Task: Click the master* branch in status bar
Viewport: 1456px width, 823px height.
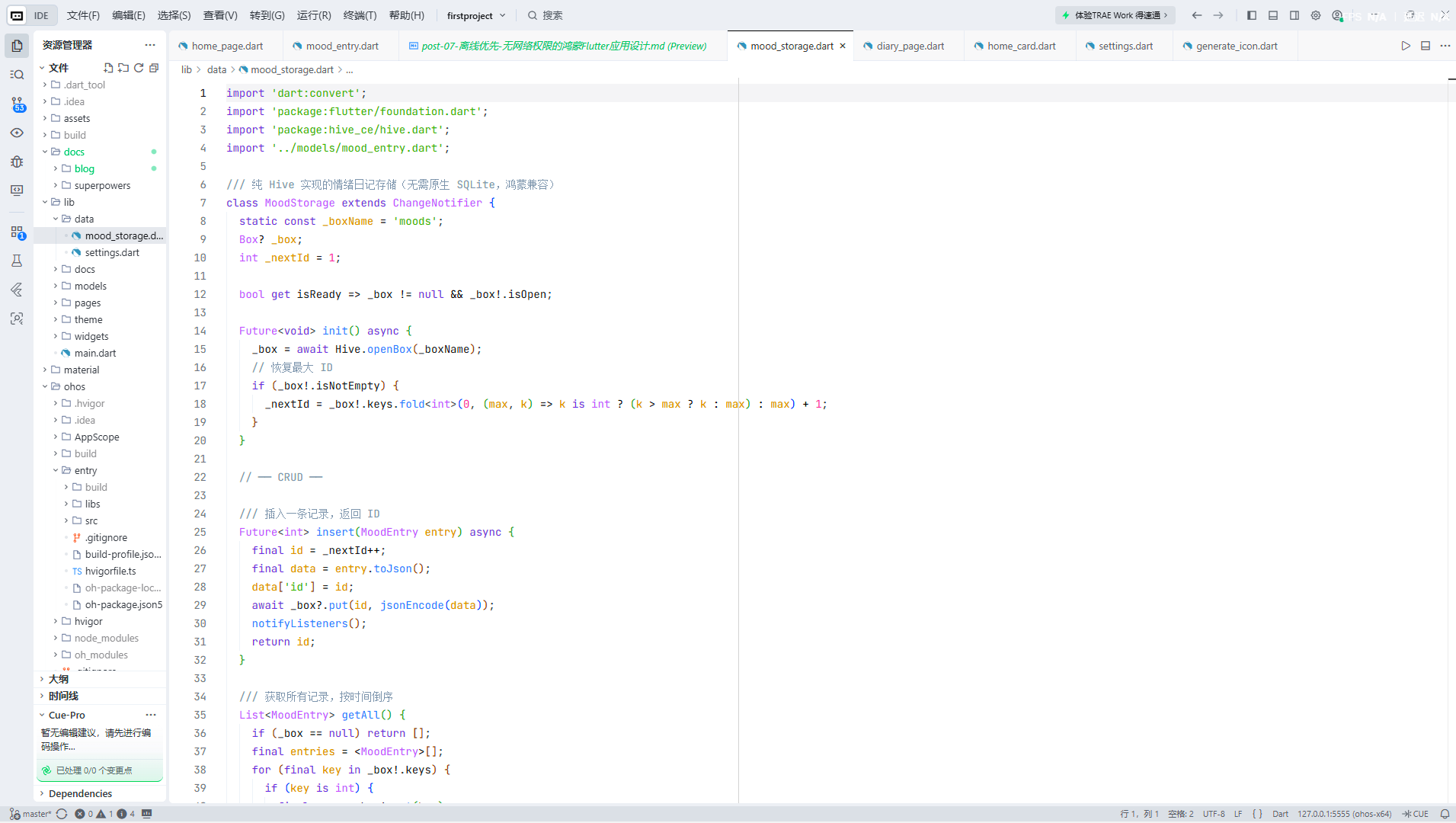Action: (30, 814)
